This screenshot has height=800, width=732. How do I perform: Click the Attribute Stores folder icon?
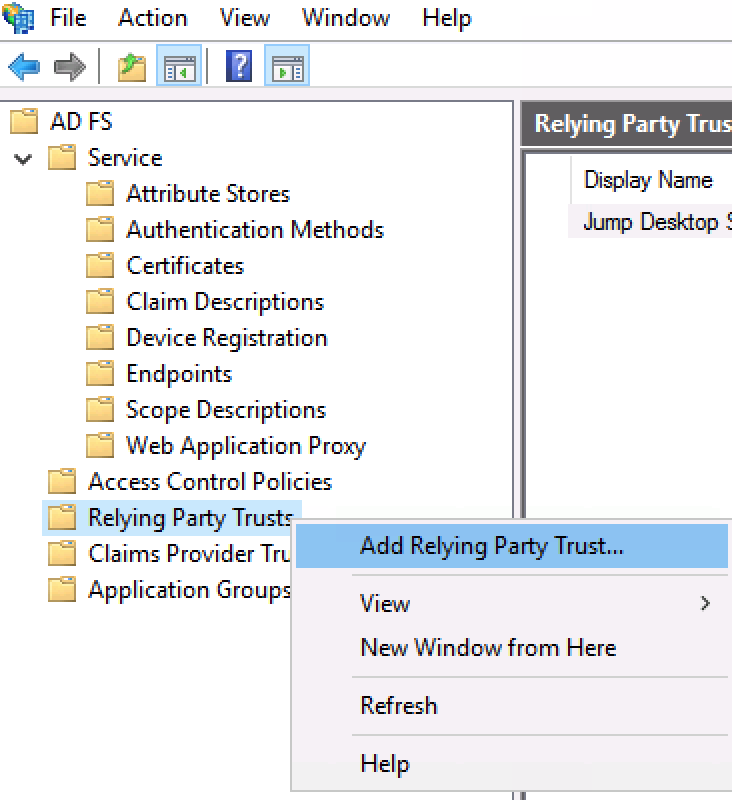[x=100, y=193]
